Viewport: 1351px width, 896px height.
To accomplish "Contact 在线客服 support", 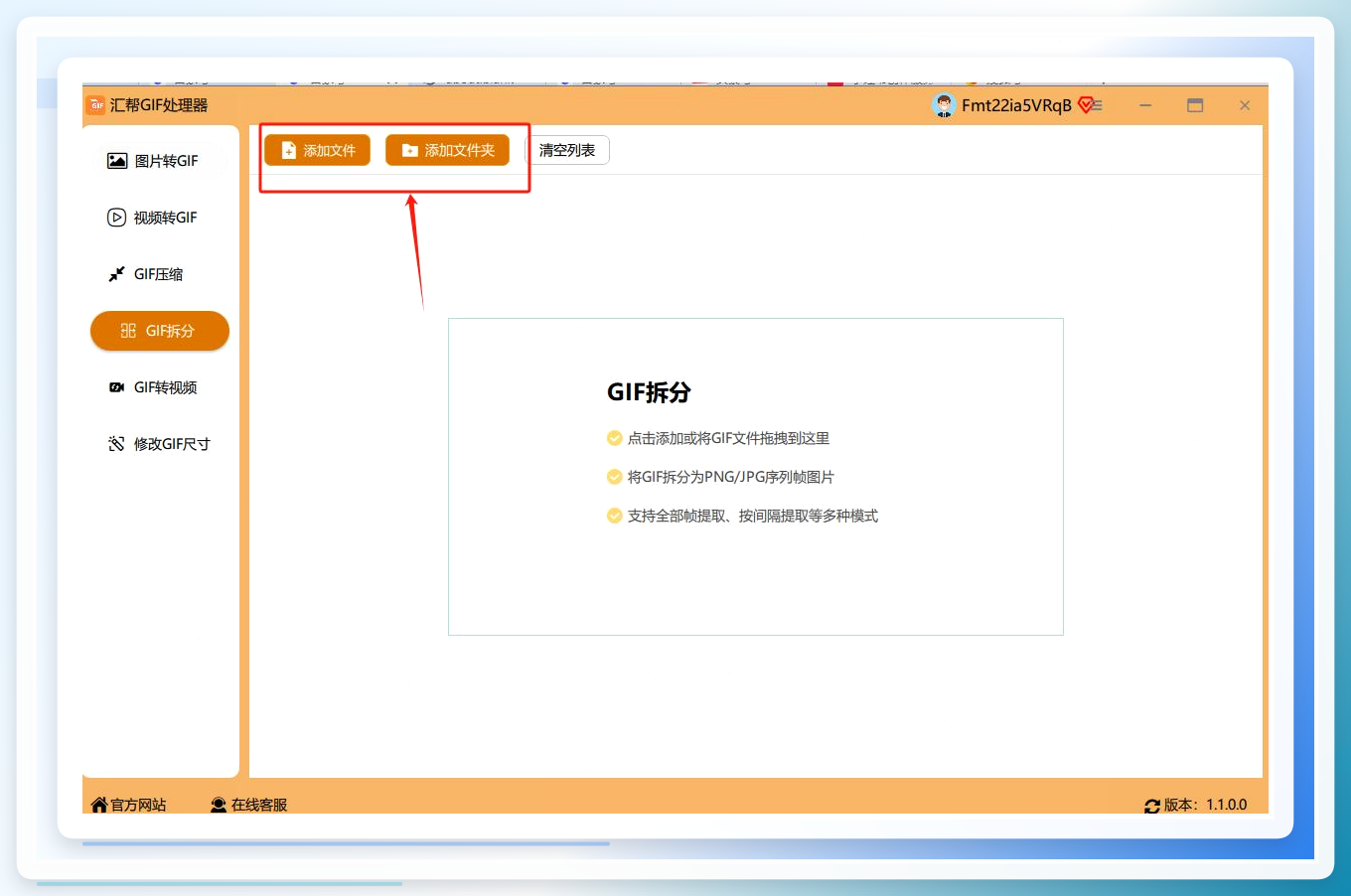I will coord(248,805).
